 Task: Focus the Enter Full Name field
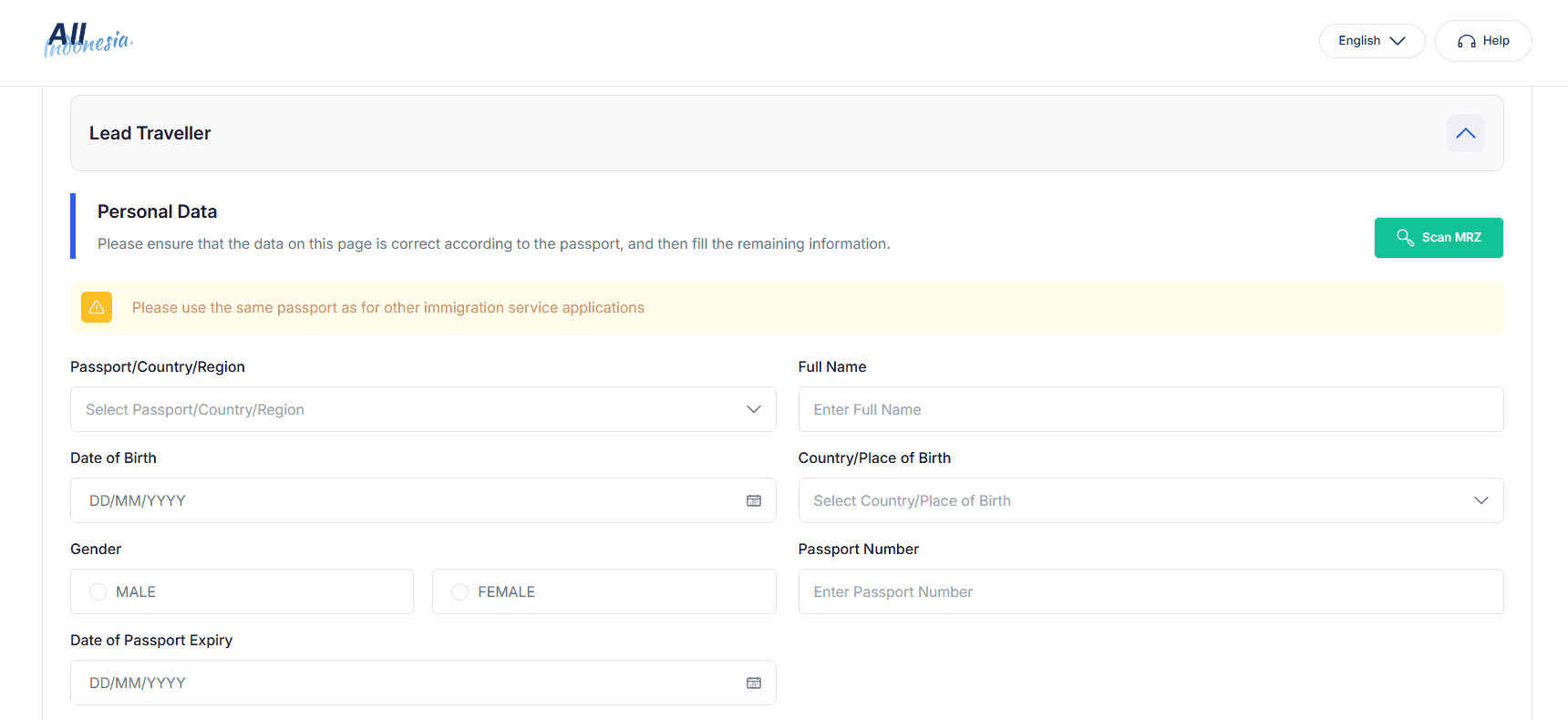coord(1150,409)
